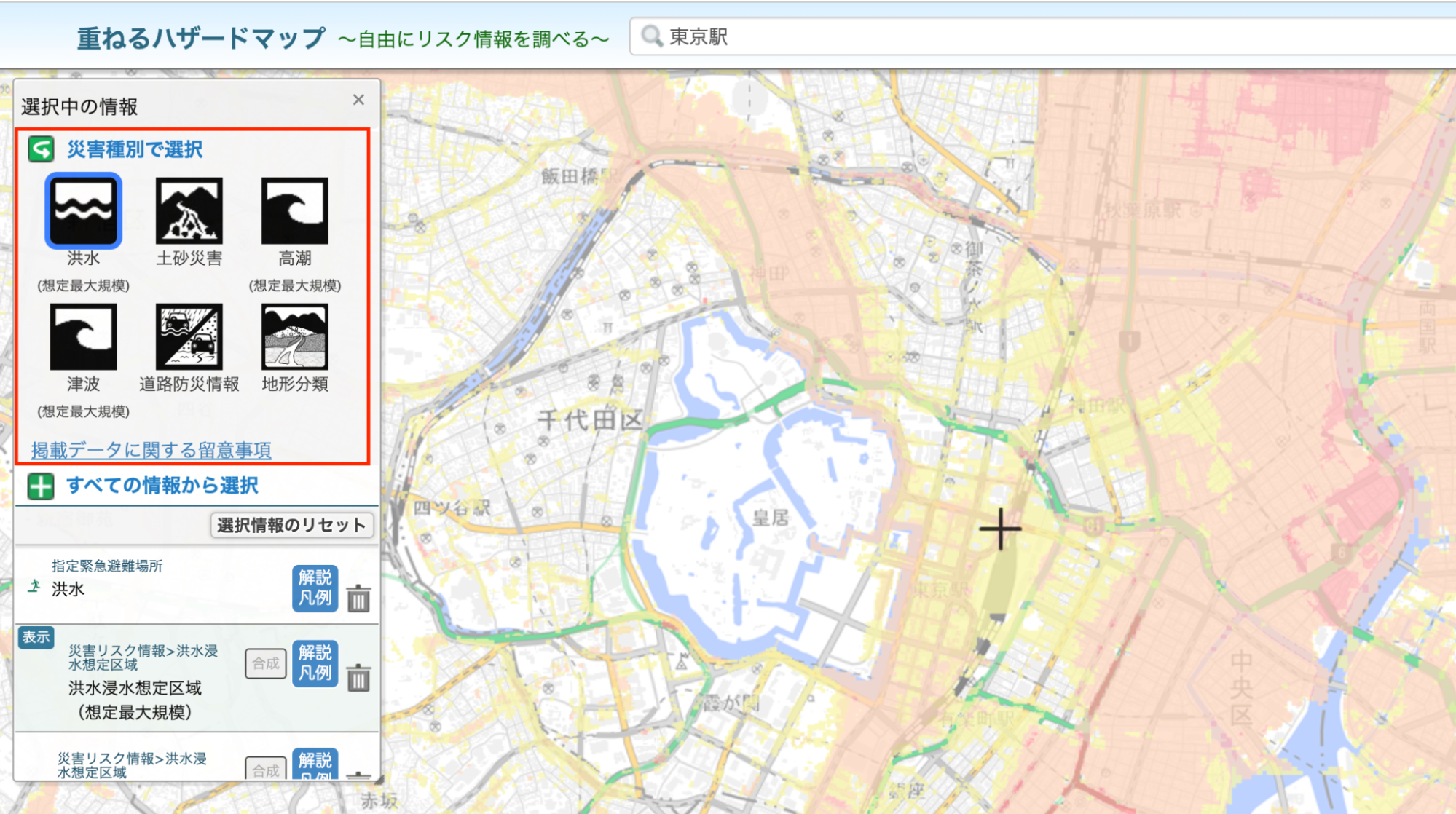Select the 地形分類 terrain classification icon
The image size is (1456, 814).
coord(294,337)
